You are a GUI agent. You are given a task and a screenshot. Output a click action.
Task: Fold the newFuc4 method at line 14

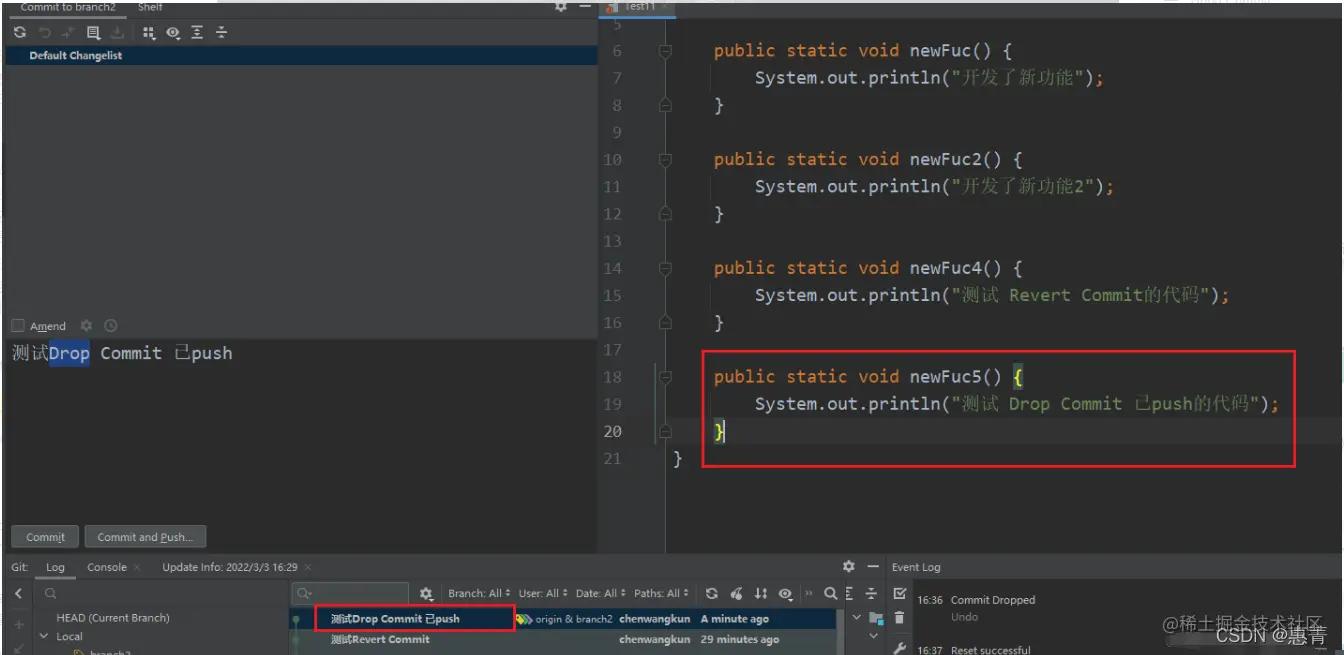pyautogui.click(x=665, y=268)
